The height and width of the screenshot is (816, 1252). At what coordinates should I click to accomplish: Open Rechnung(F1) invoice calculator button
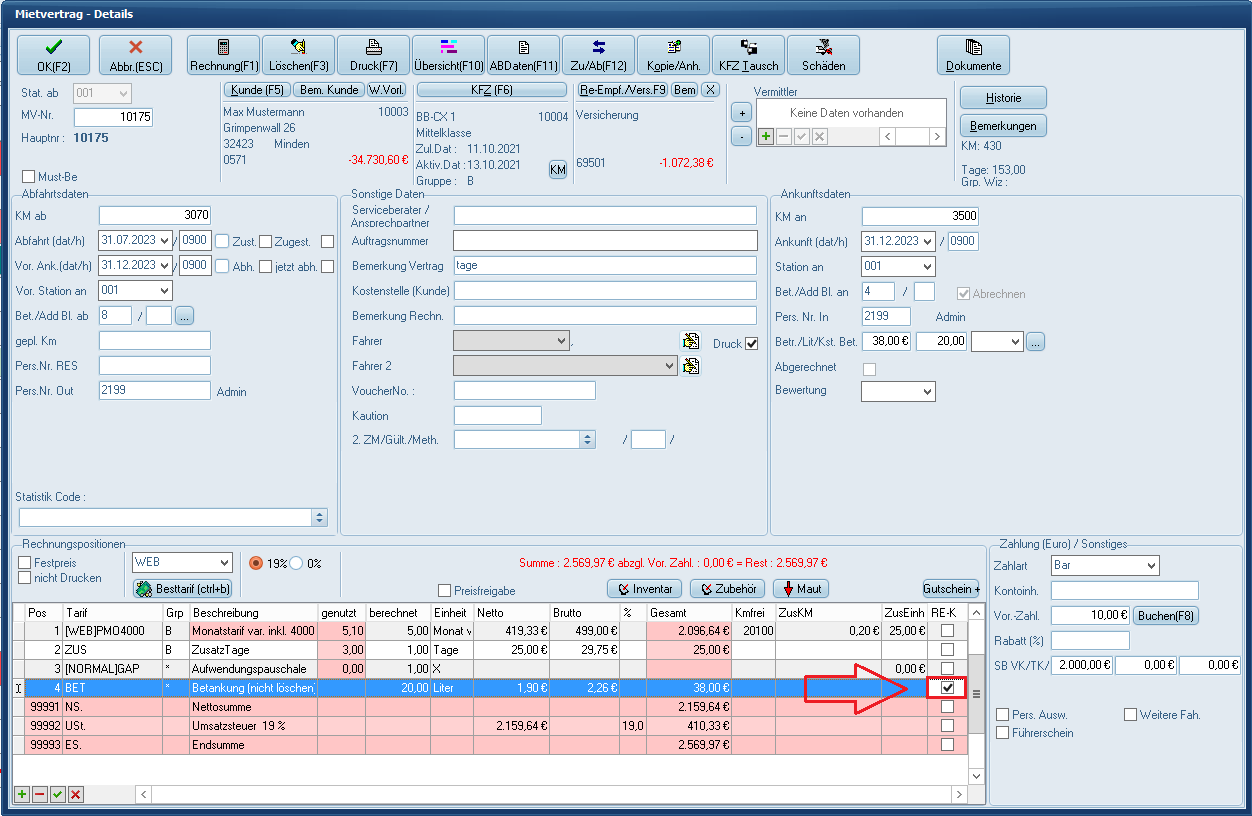(223, 55)
